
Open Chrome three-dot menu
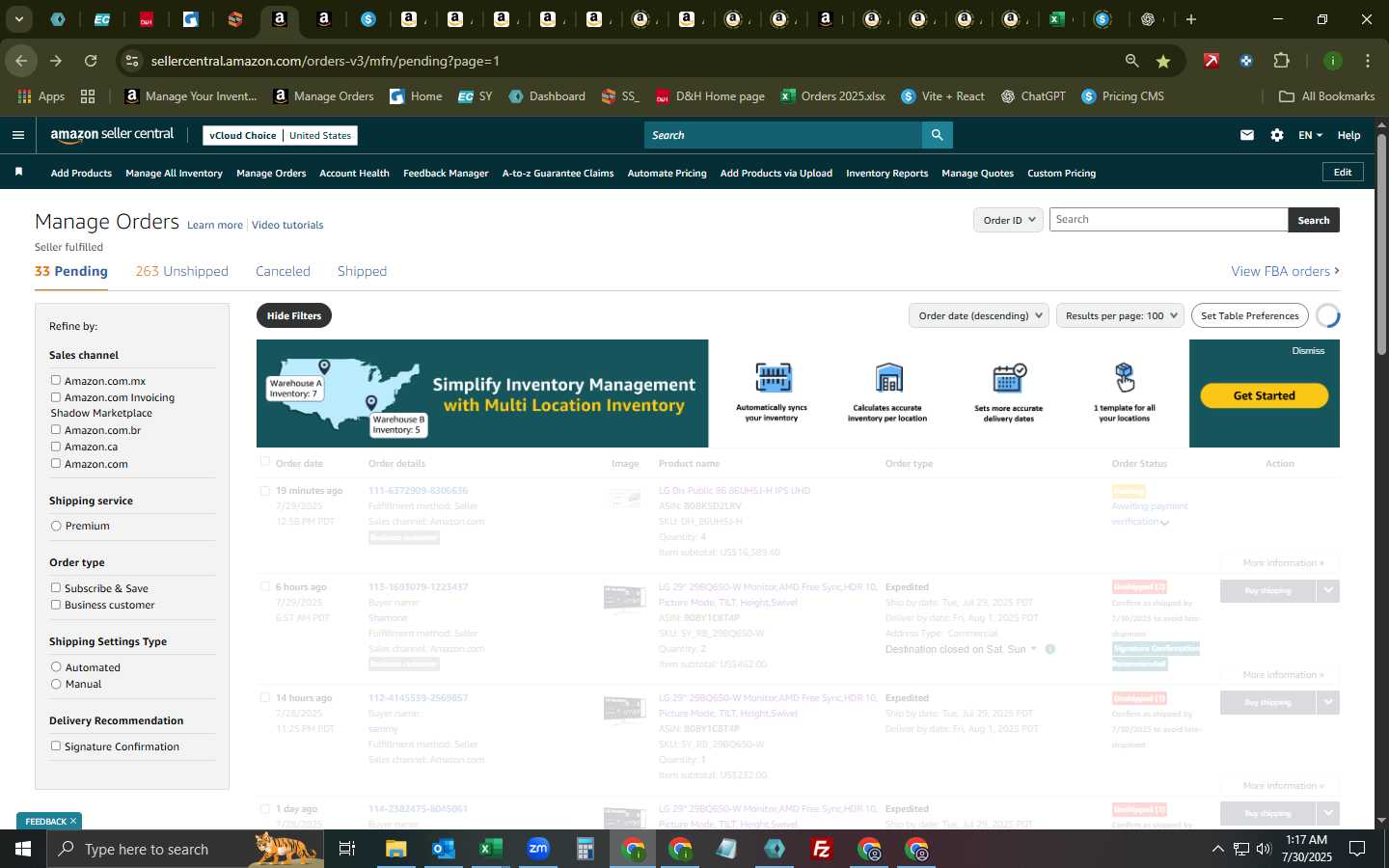(x=1368, y=61)
